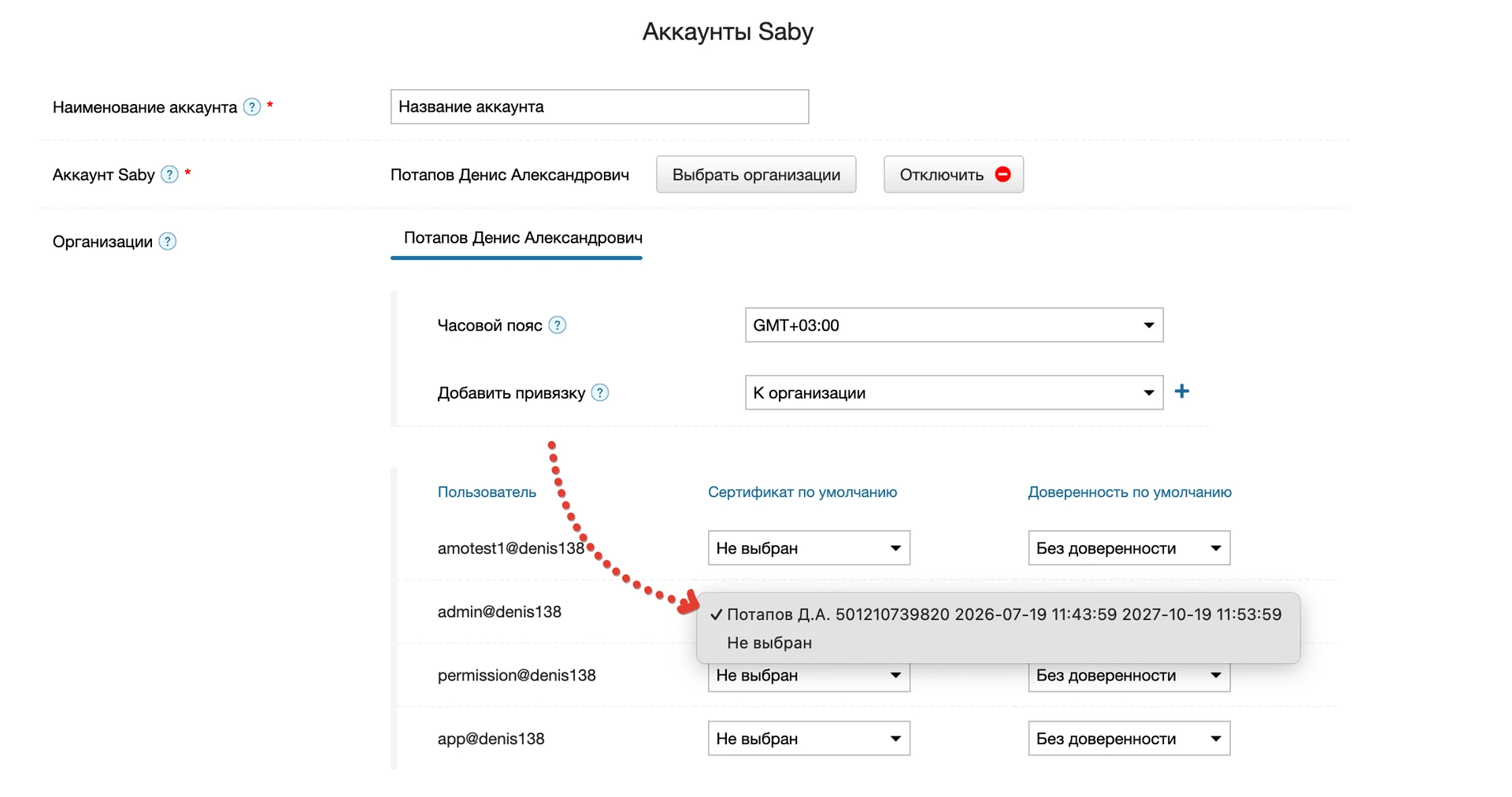Open доверенность dropdown for app@denis138

coord(1128,739)
